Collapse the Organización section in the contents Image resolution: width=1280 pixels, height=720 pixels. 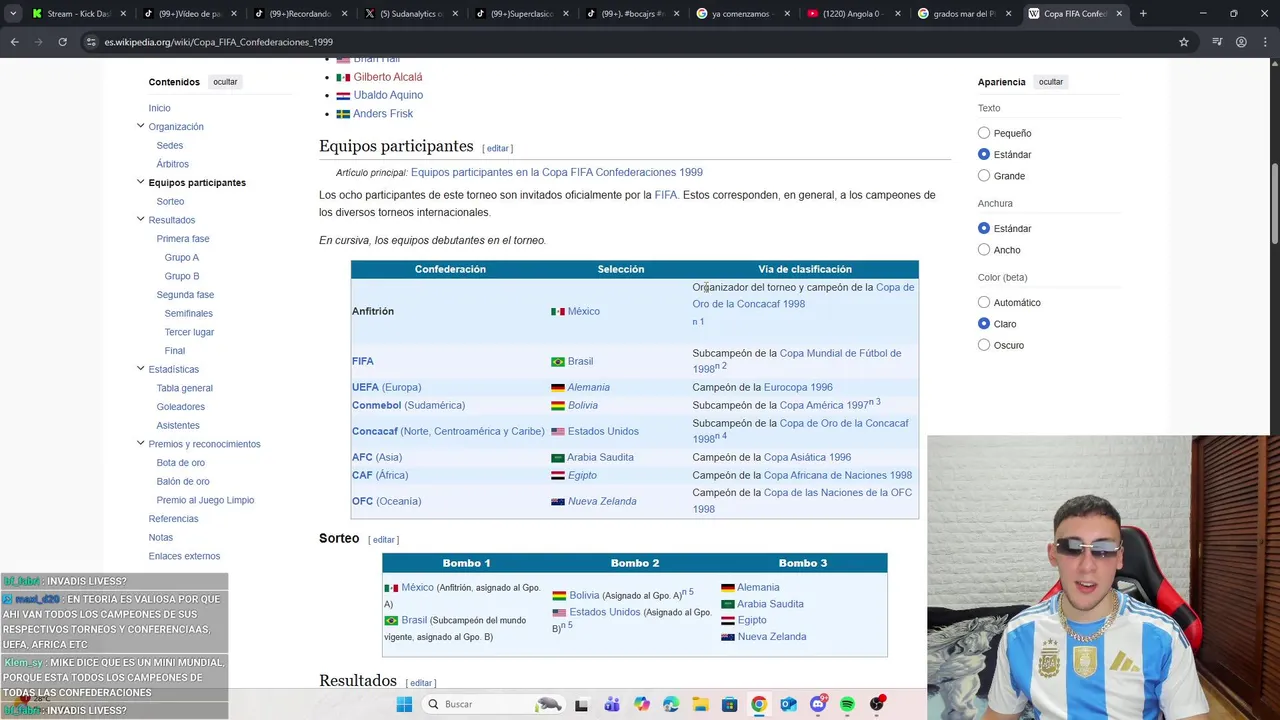click(x=140, y=126)
